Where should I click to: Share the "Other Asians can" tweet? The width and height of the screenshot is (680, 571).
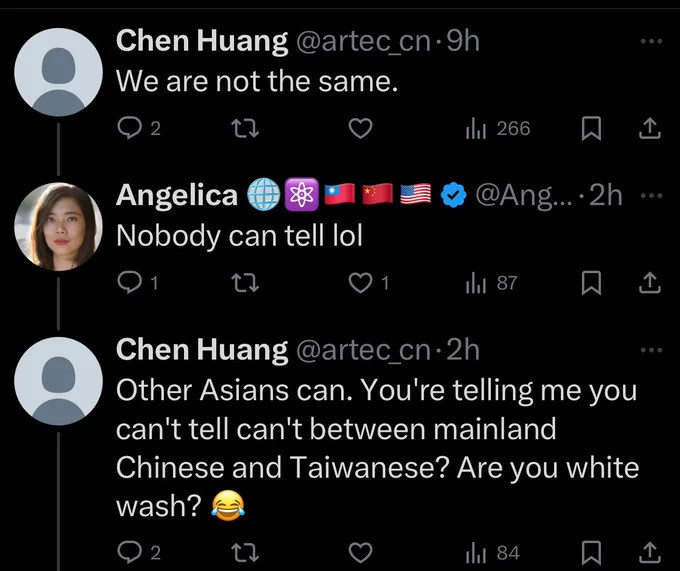648,551
